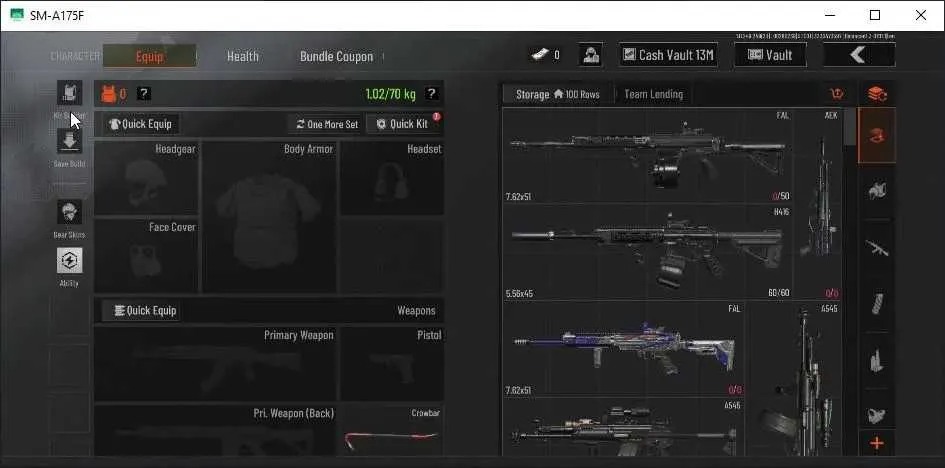Click the storage list scrollbar handle
945x468 pixels.
pos(850,126)
